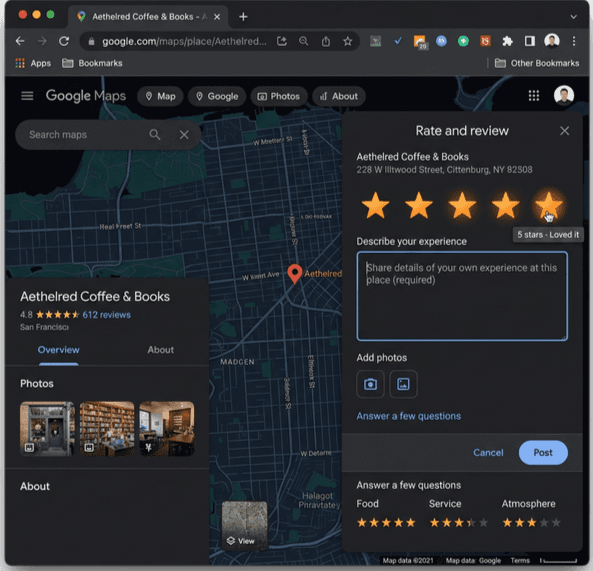593x571 pixels.
Task: Go forward using the browser forward arrow
Action: (42, 41)
